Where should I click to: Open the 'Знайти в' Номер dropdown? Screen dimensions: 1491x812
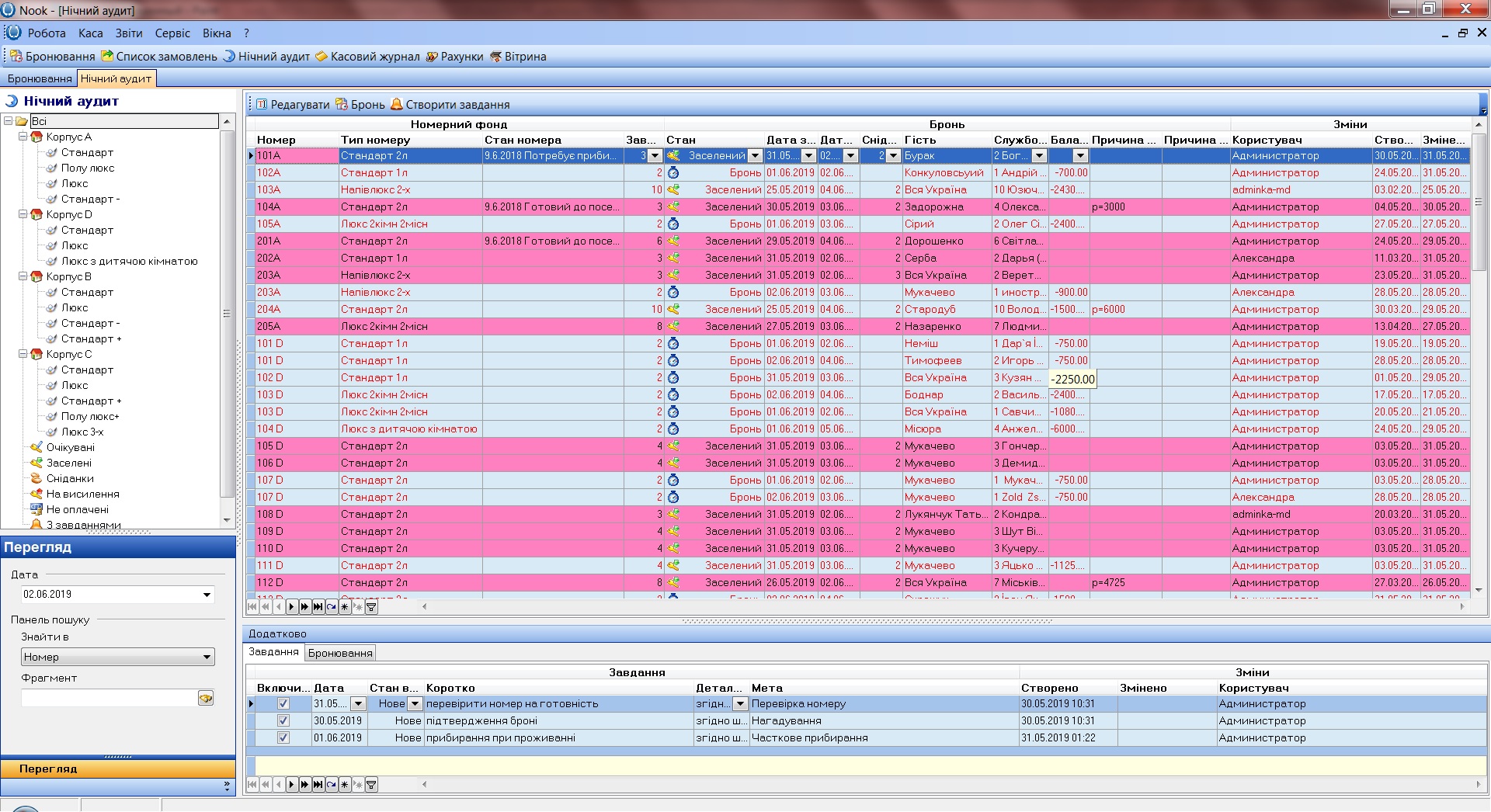(x=207, y=658)
